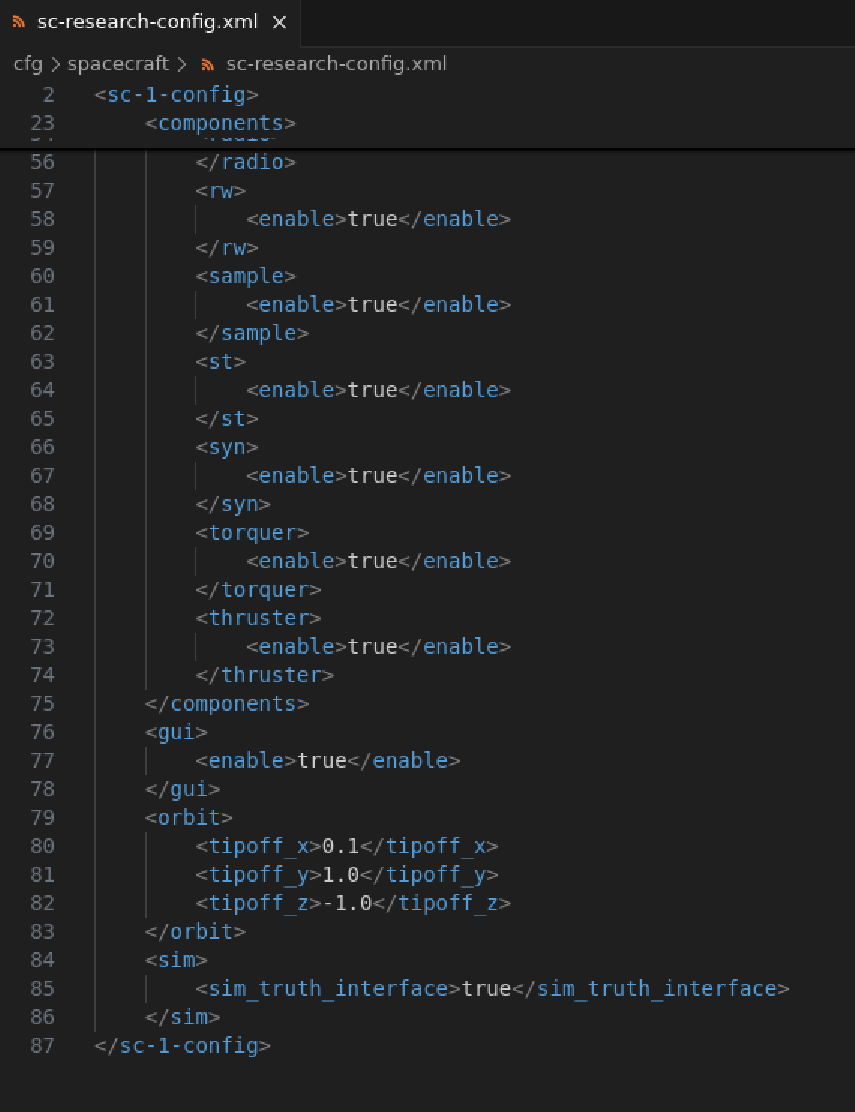Viewport: 855px width, 1112px height.
Task: Click the closing thruster tag
Action: click(264, 674)
